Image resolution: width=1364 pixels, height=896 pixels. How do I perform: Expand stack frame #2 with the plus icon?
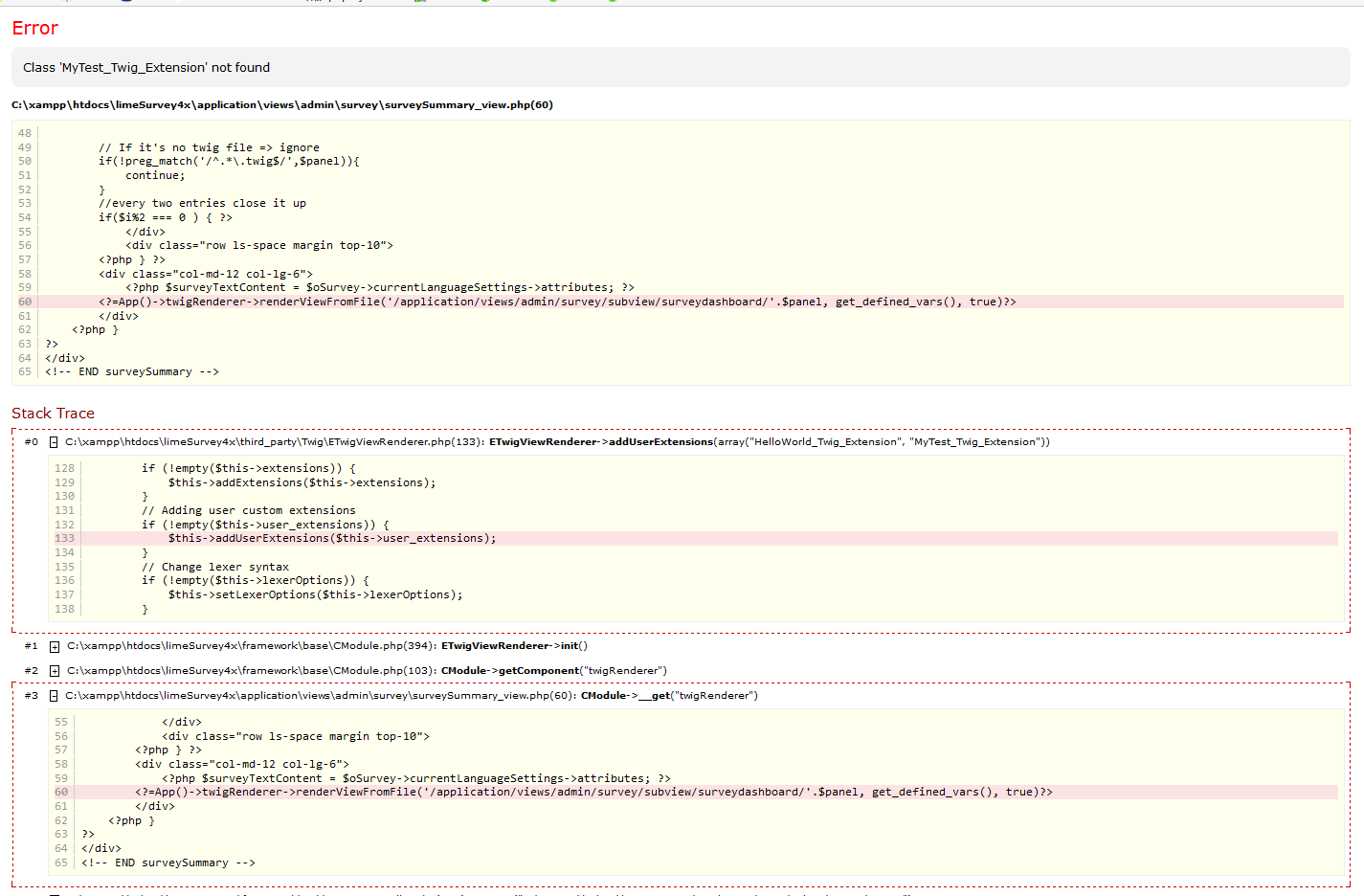[x=55, y=671]
